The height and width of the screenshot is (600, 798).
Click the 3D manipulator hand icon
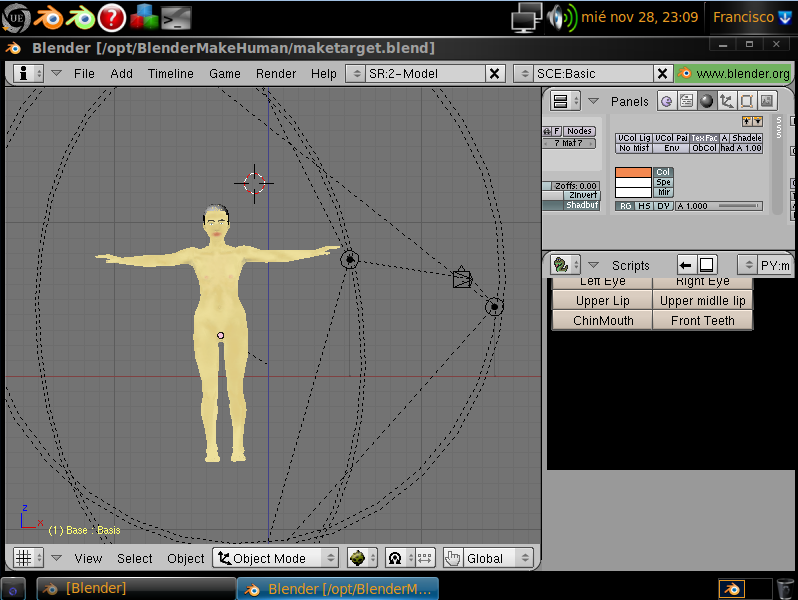[453, 558]
